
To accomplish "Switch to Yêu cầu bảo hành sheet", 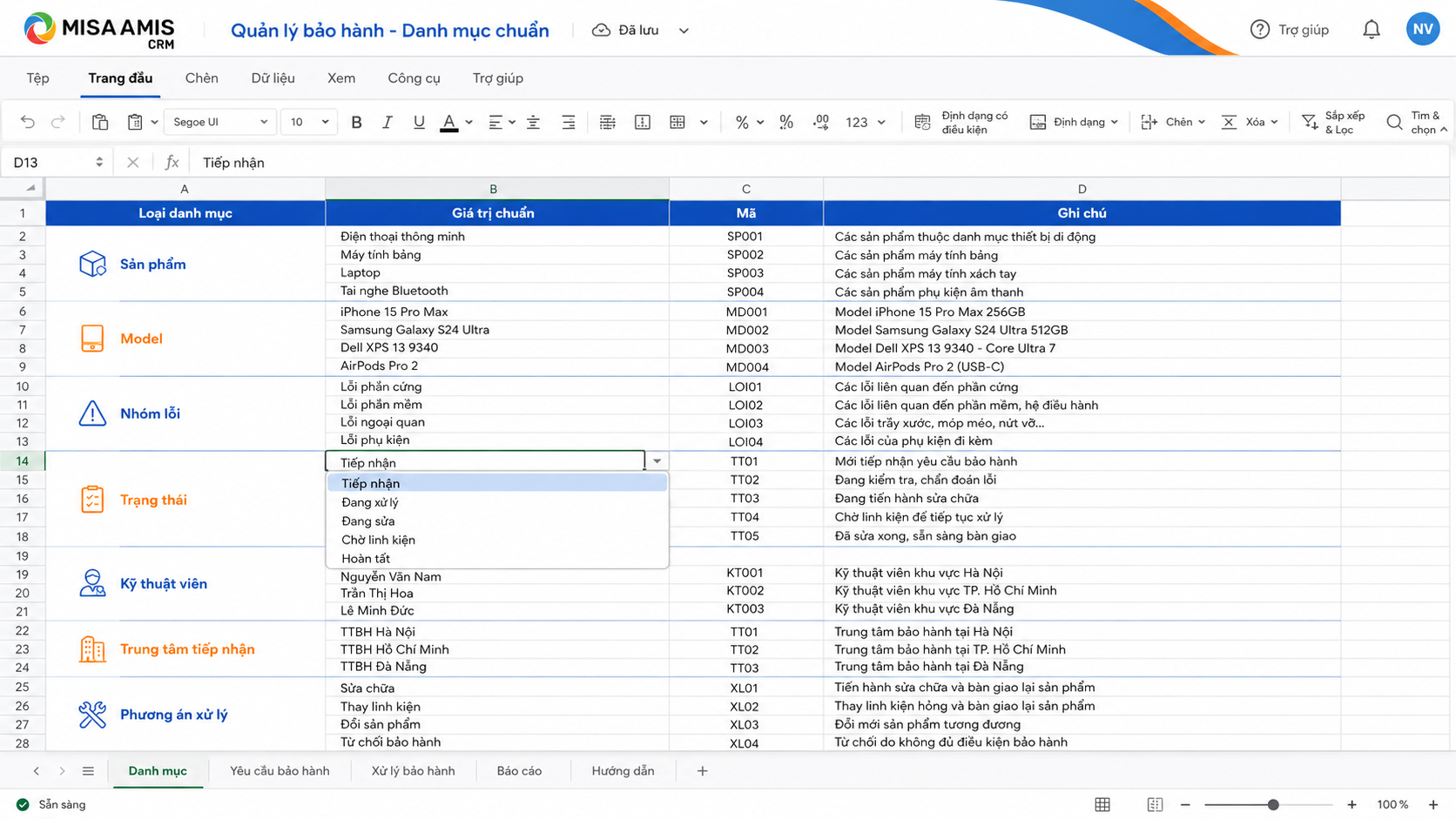I will coord(280,771).
